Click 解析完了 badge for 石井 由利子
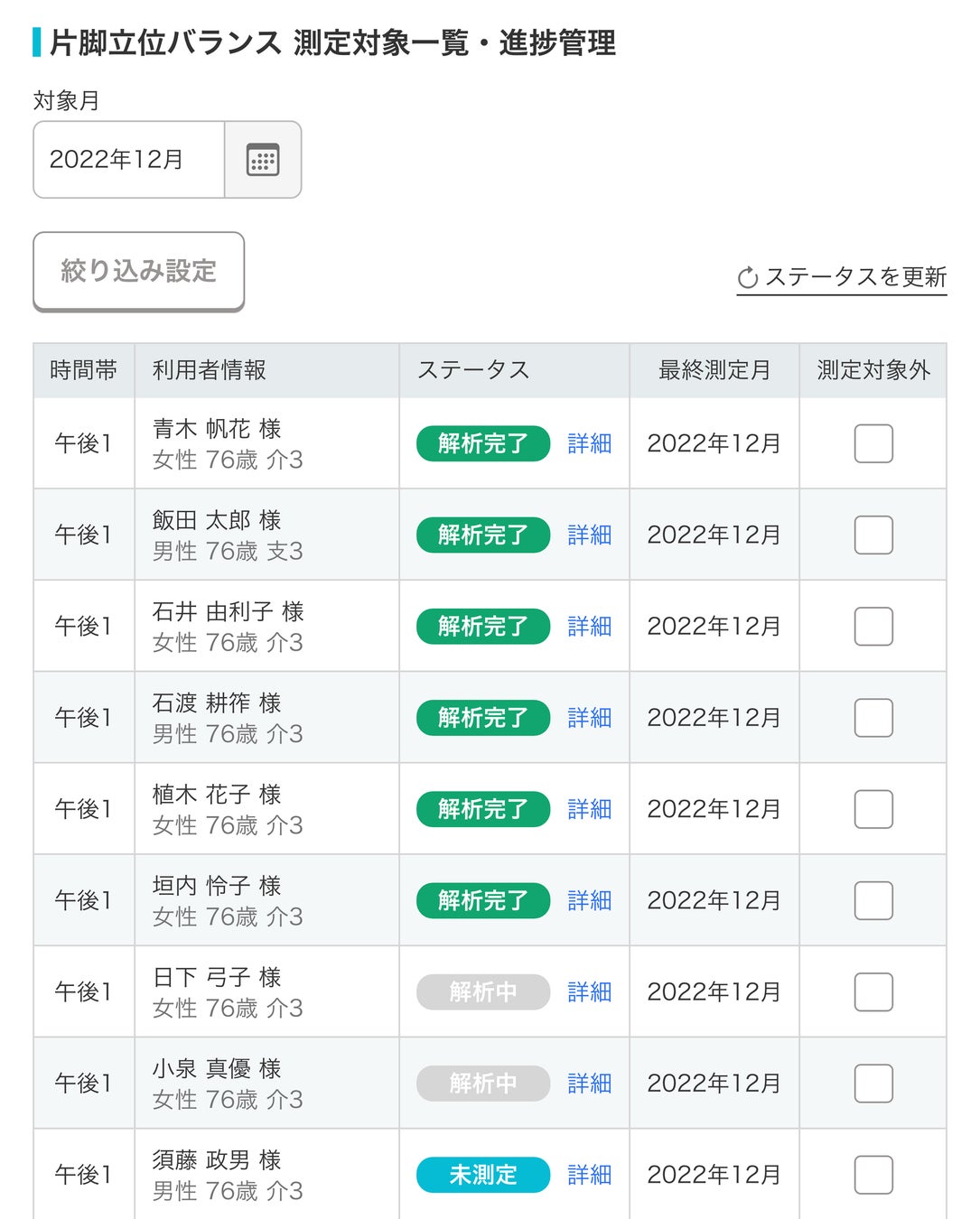The width and height of the screenshot is (980, 1219). click(x=483, y=626)
